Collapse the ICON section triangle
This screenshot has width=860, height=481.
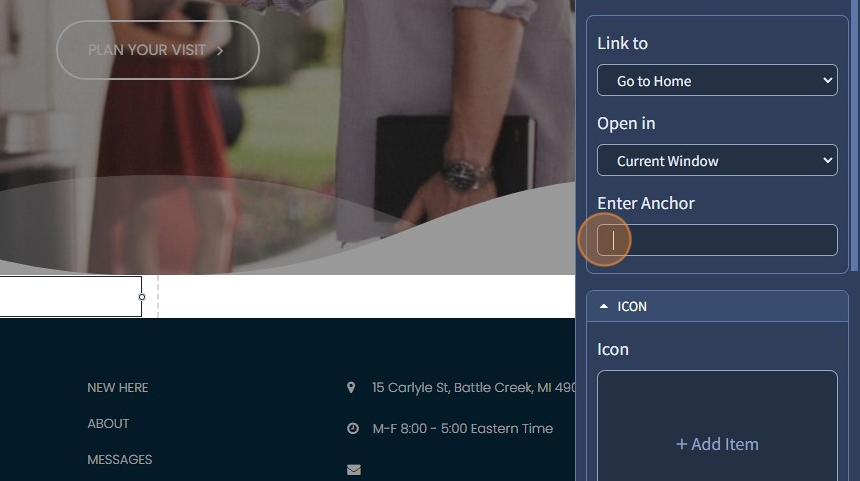pos(604,306)
